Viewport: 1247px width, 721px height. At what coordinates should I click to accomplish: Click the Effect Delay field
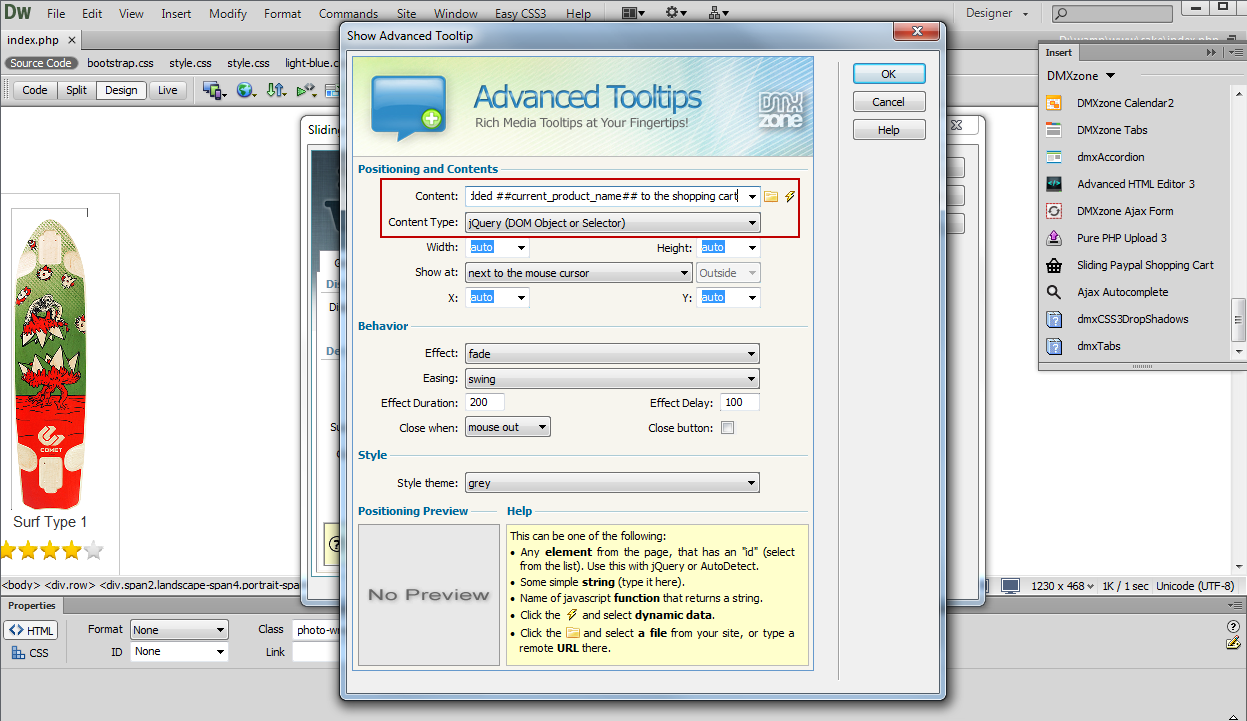coord(740,403)
